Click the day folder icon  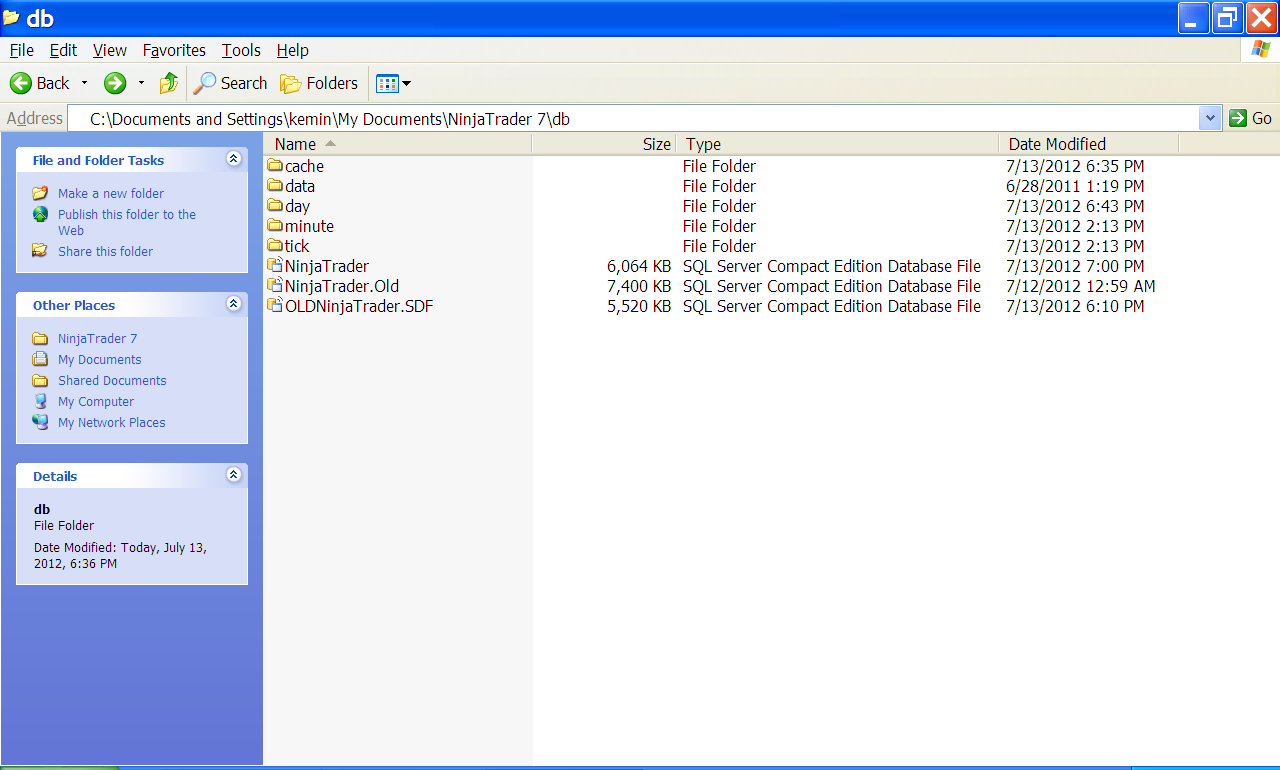tap(275, 206)
